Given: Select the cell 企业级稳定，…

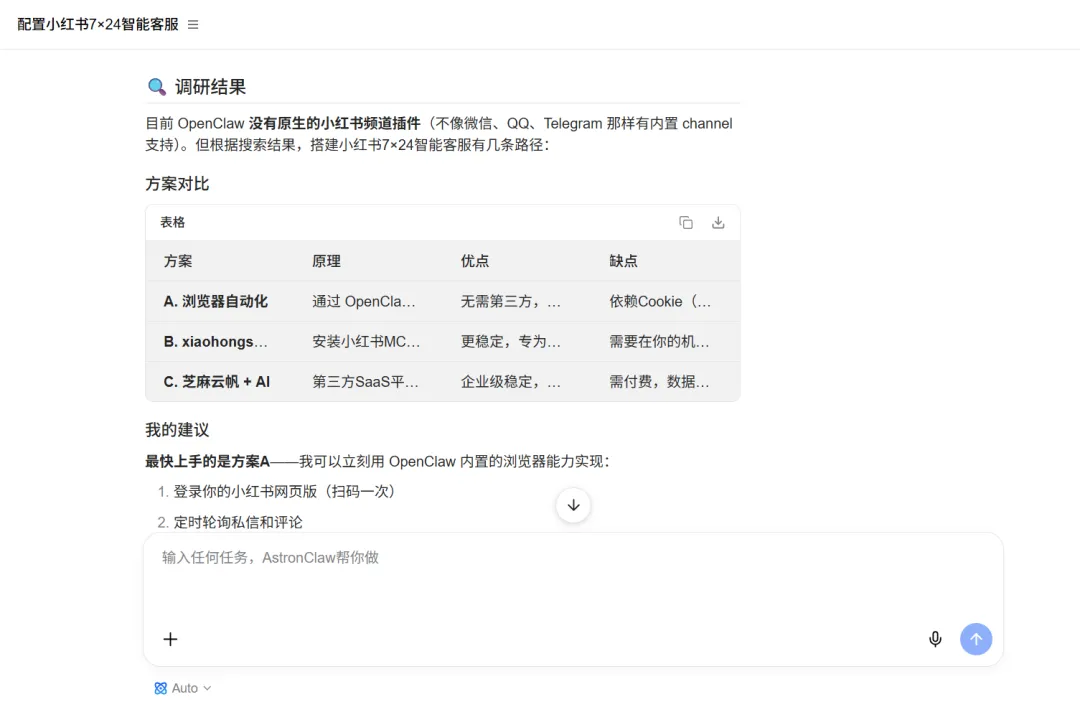Looking at the screenshot, I should (x=510, y=382).
